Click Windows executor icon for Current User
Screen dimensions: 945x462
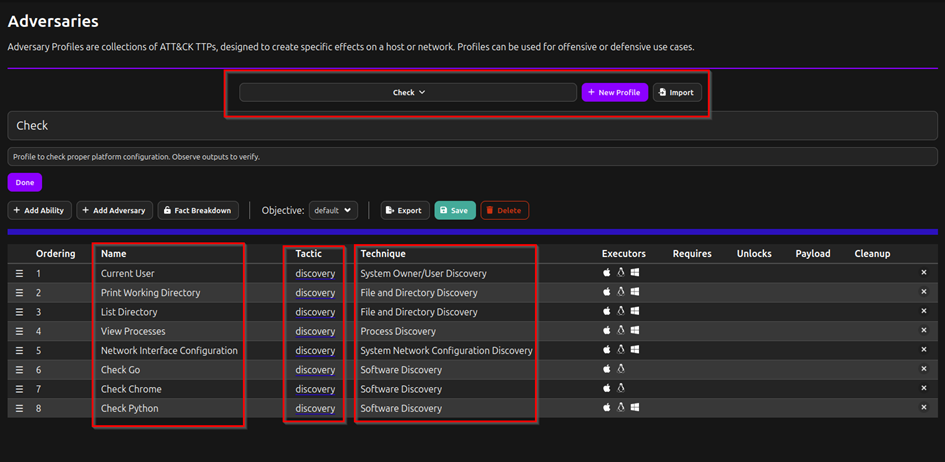pos(635,273)
